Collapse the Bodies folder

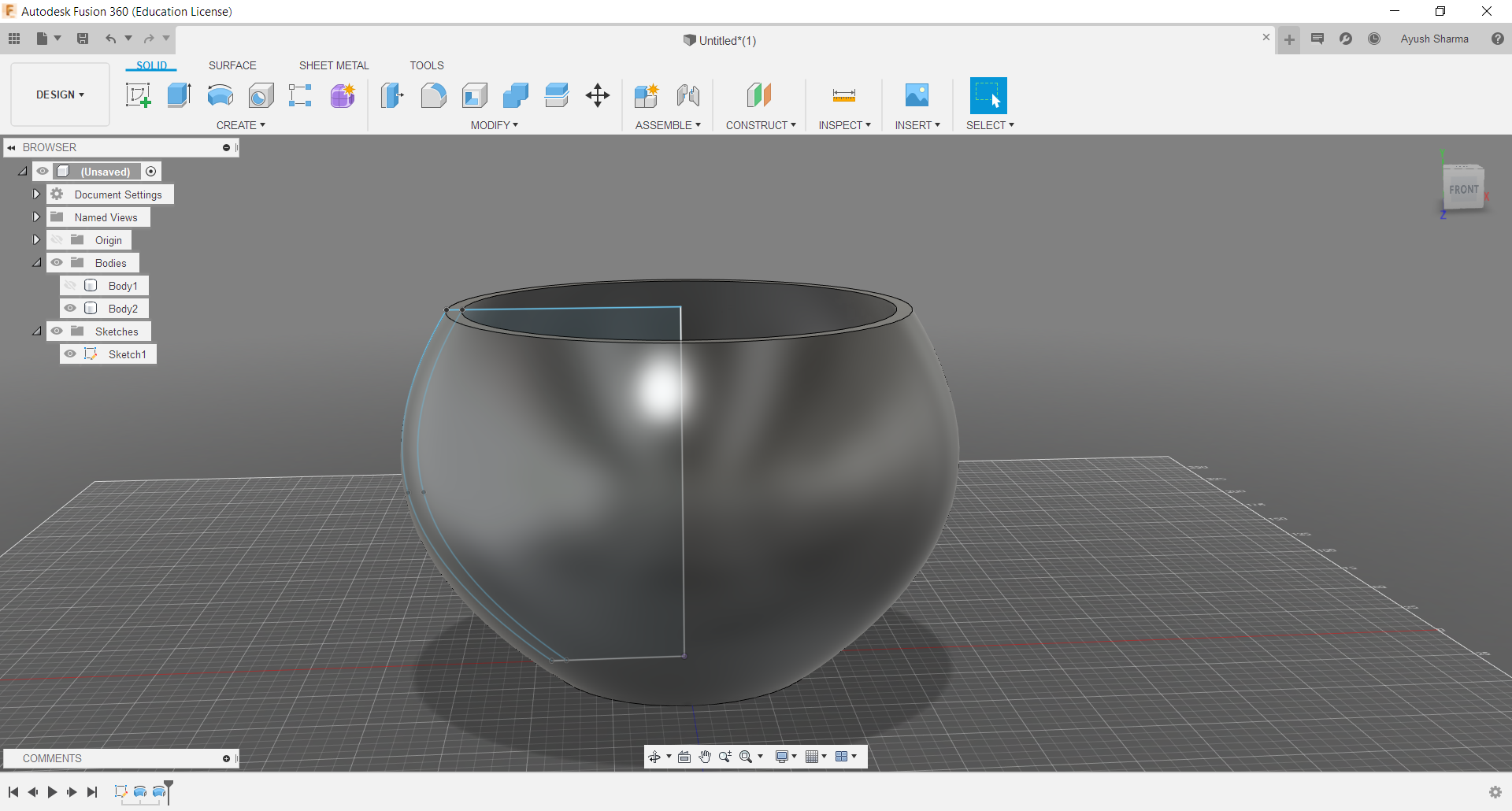click(x=36, y=263)
